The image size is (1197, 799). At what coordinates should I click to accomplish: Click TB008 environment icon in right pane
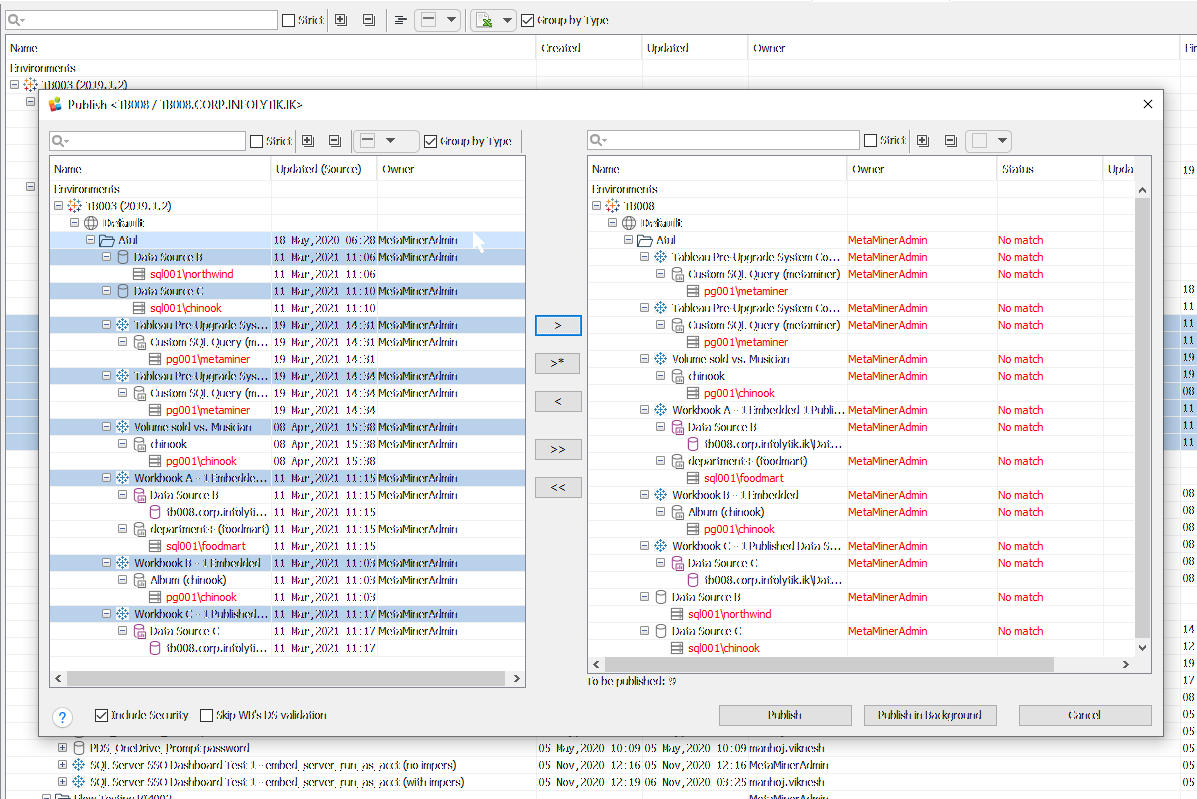click(612, 206)
